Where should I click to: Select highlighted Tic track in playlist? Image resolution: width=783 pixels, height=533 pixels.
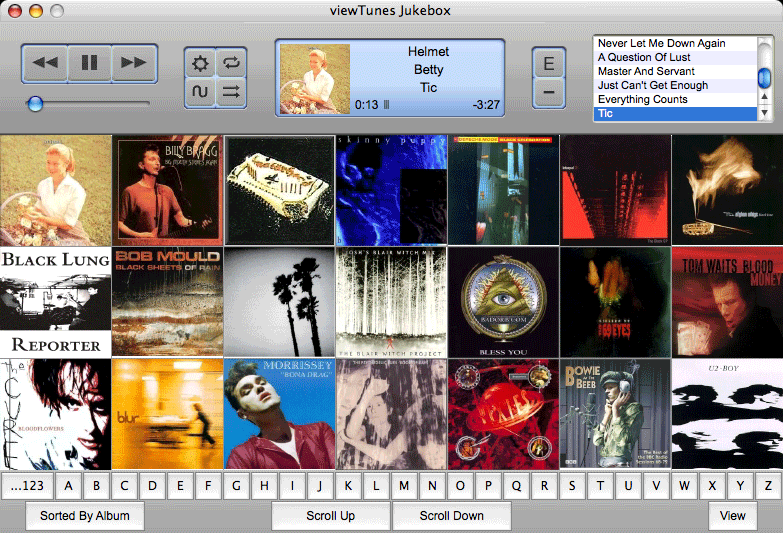675,113
